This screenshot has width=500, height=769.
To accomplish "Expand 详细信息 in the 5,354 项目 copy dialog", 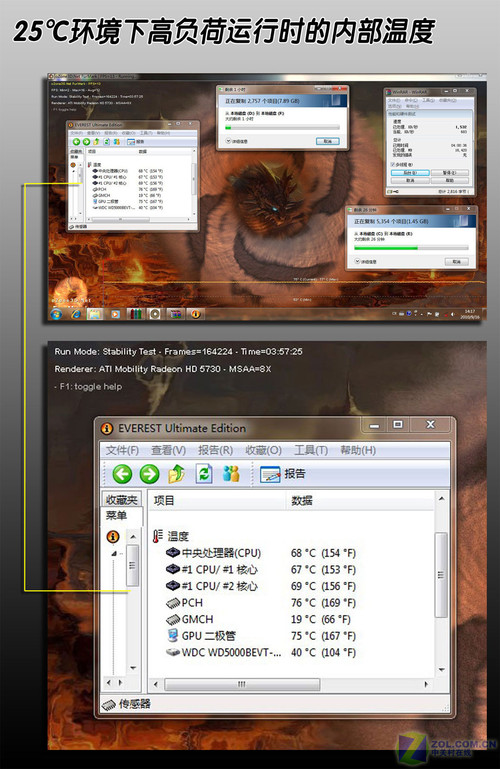I will [x=365, y=262].
